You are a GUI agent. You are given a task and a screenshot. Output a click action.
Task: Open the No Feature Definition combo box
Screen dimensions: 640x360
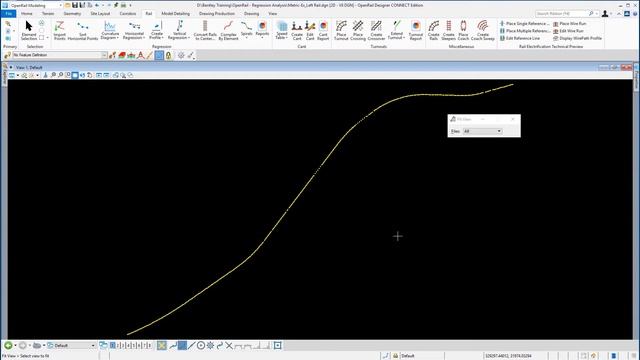coord(60,55)
